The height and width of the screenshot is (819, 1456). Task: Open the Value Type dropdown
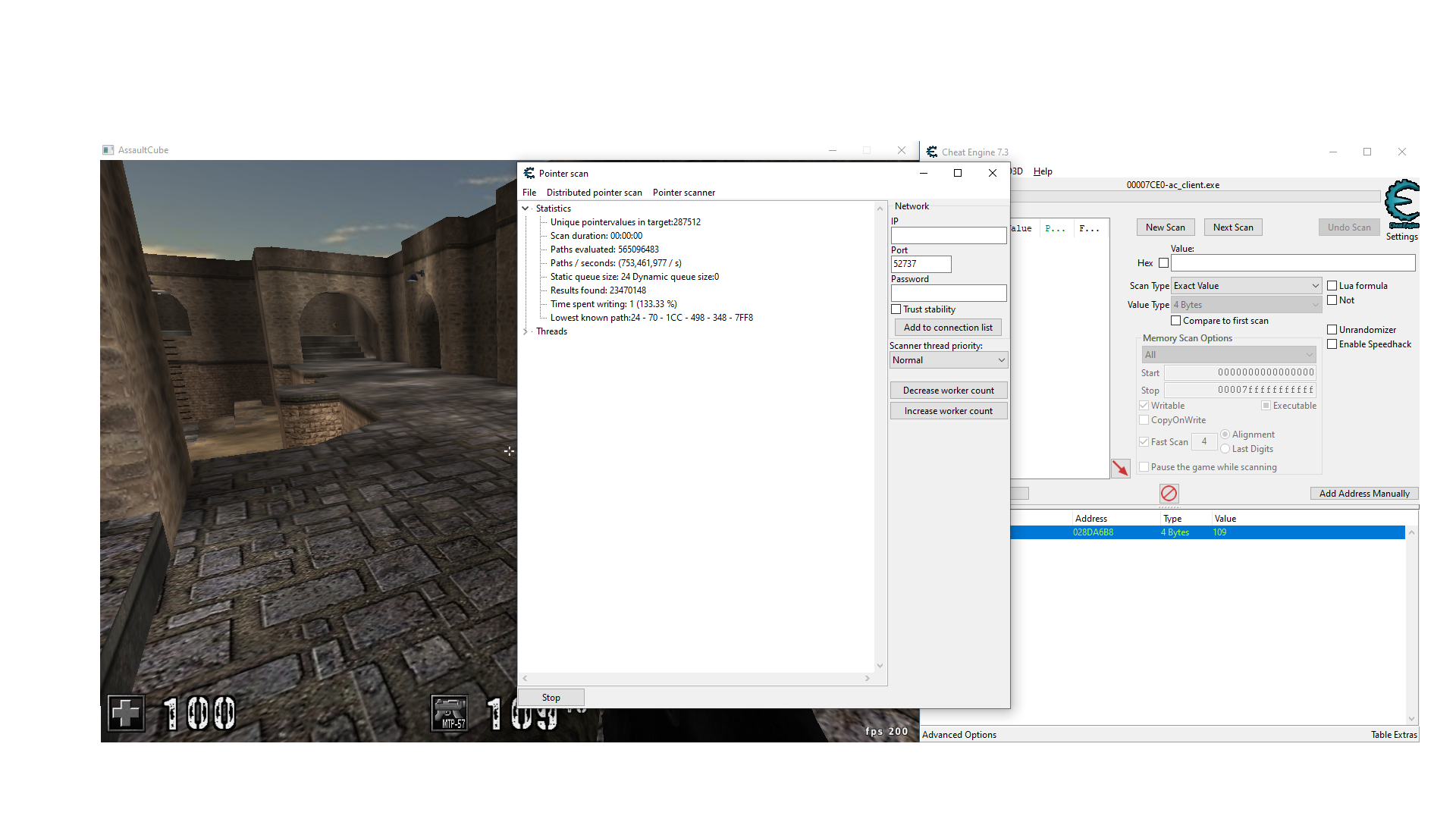tap(1247, 305)
